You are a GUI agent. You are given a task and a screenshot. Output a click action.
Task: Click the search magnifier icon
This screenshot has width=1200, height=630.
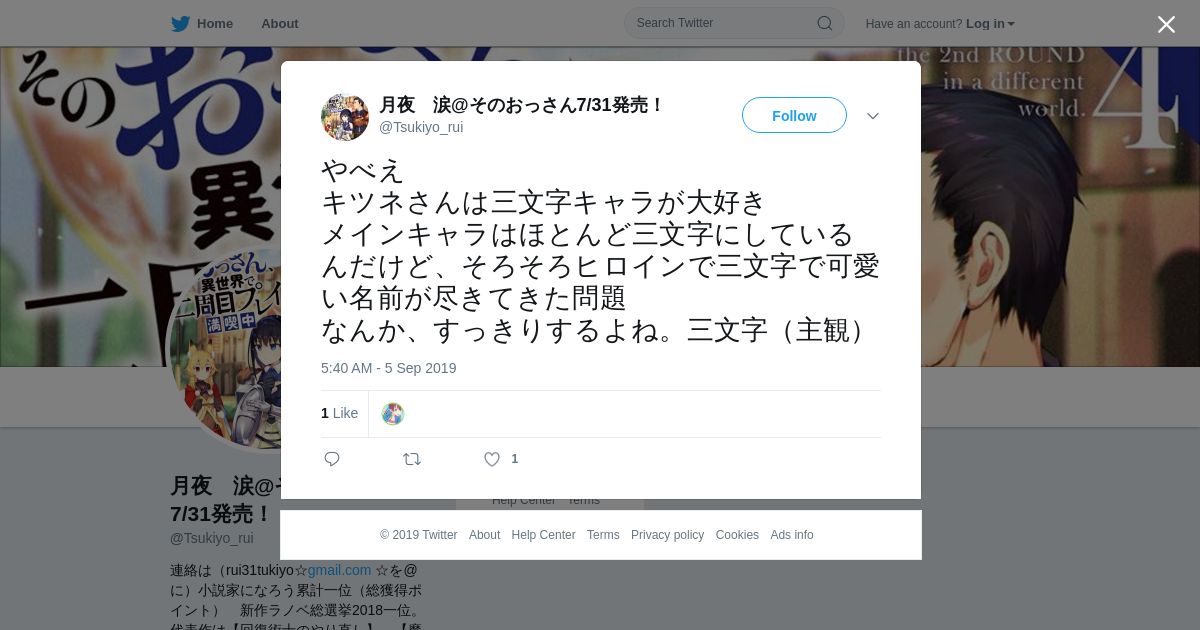[824, 23]
